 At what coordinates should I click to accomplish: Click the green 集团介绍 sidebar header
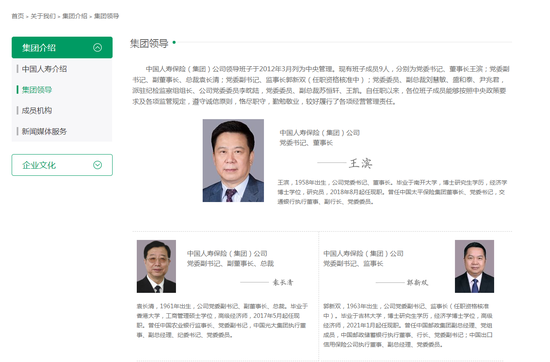(62, 47)
